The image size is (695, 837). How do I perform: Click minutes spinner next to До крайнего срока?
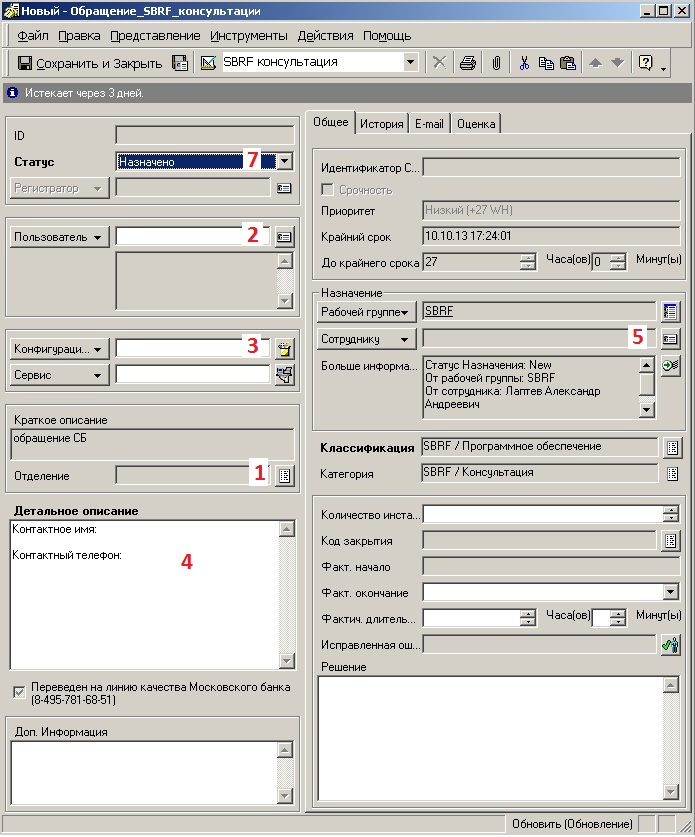(x=618, y=262)
